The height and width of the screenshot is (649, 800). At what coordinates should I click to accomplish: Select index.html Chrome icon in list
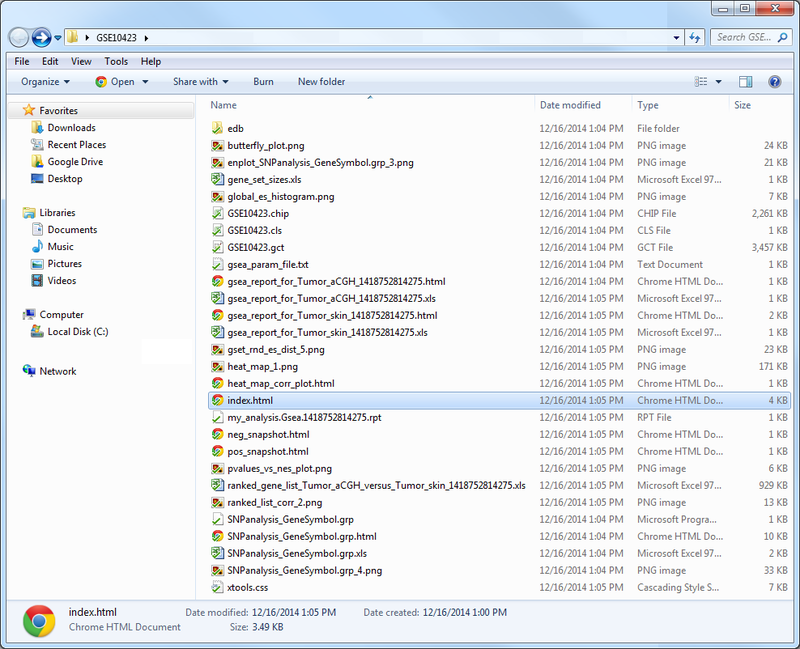tap(217, 401)
